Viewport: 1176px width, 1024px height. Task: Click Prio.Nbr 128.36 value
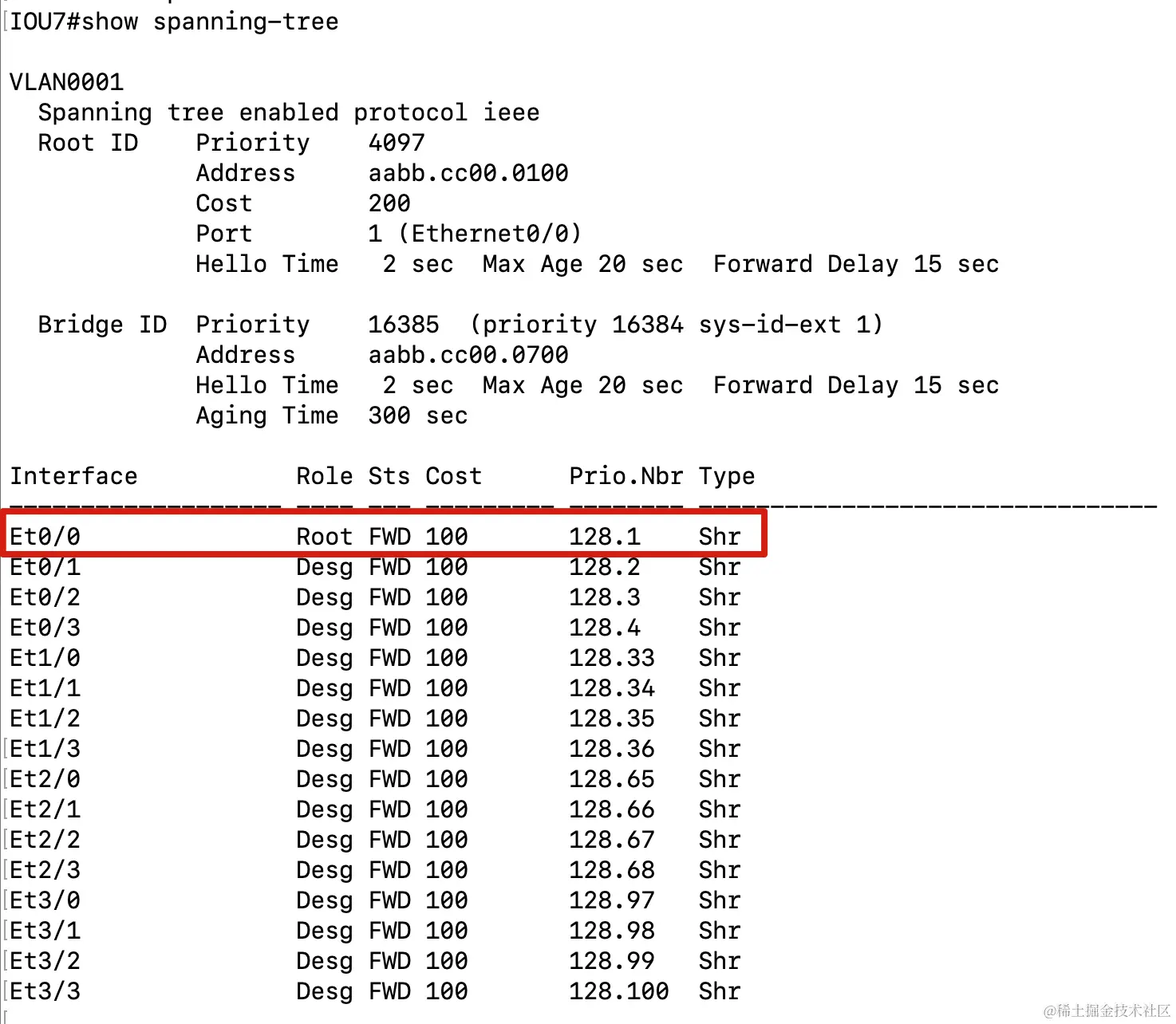click(612, 749)
